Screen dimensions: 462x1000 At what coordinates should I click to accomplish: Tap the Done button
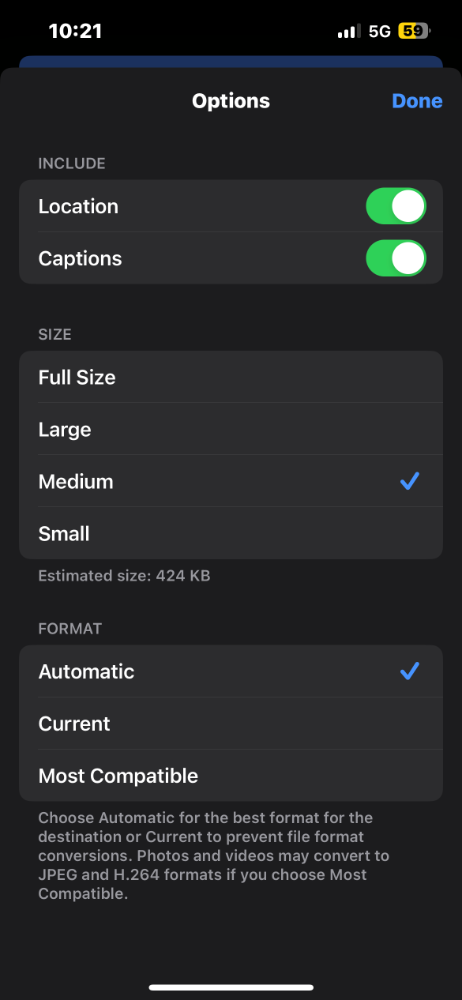(417, 101)
